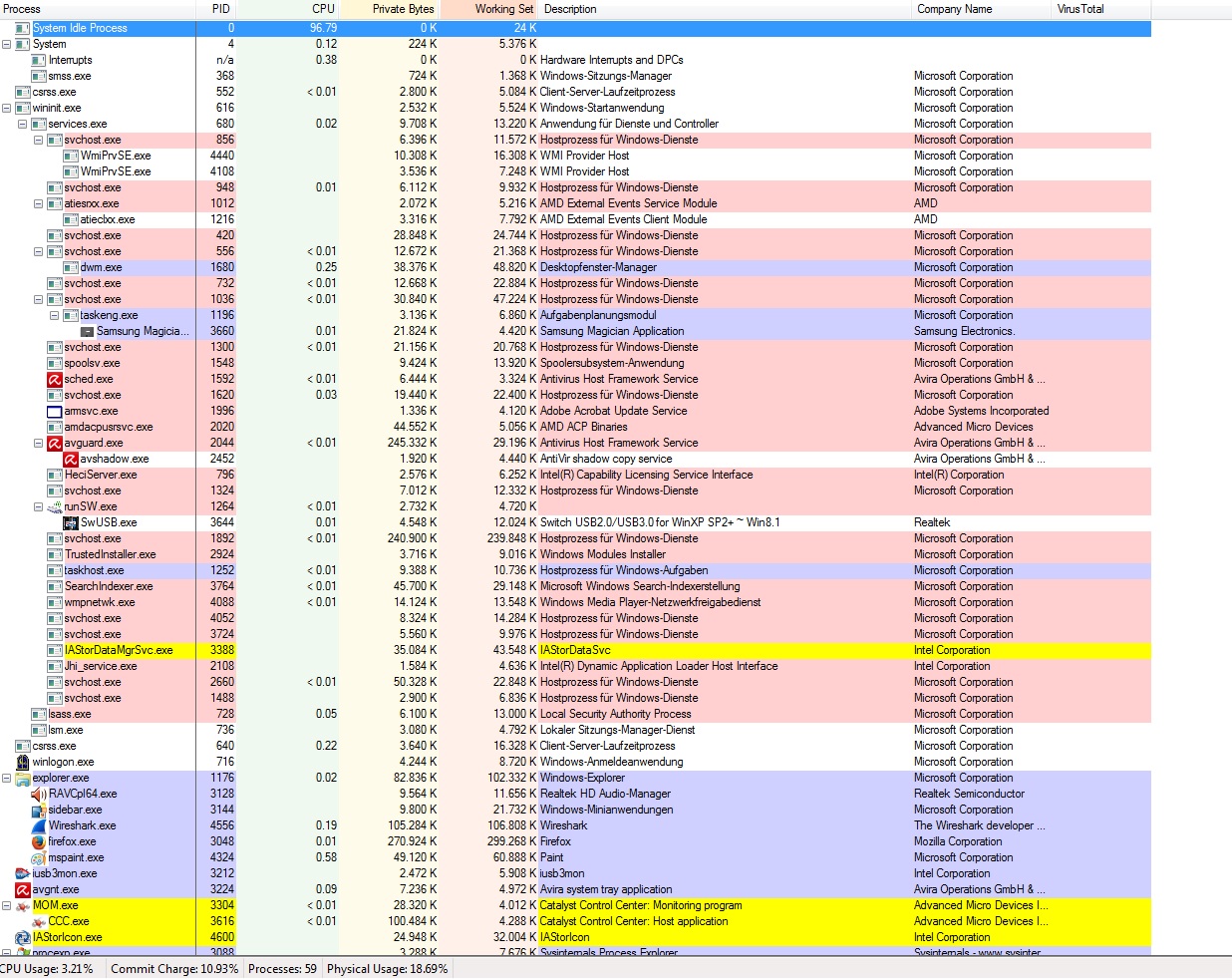Image resolution: width=1232 pixels, height=979 pixels.
Task: Click the 'Desktopfenster-Manager' description
Action: (x=598, y=267)
